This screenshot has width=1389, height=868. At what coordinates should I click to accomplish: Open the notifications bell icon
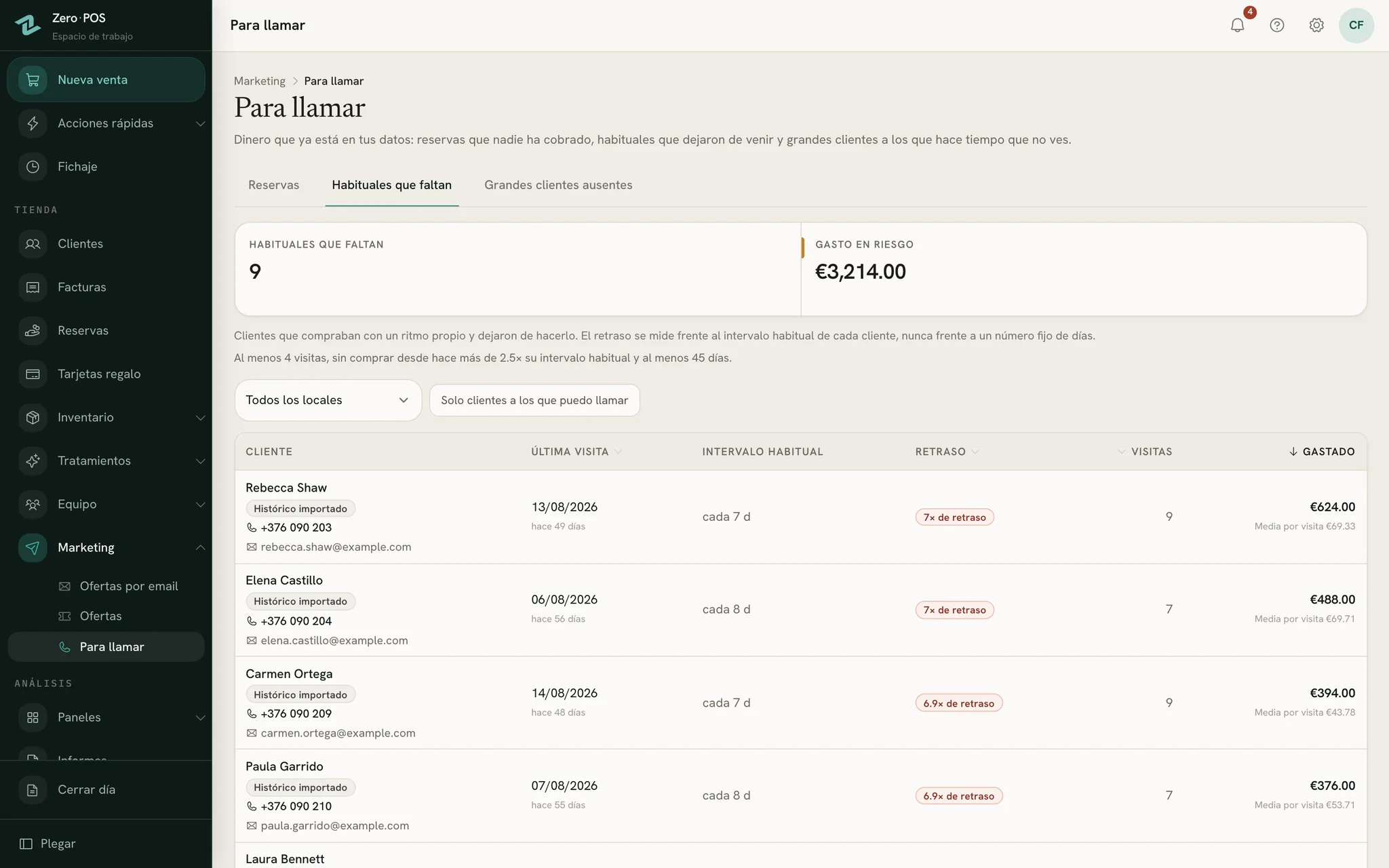pyautogui.click(x=1237, y=25)
